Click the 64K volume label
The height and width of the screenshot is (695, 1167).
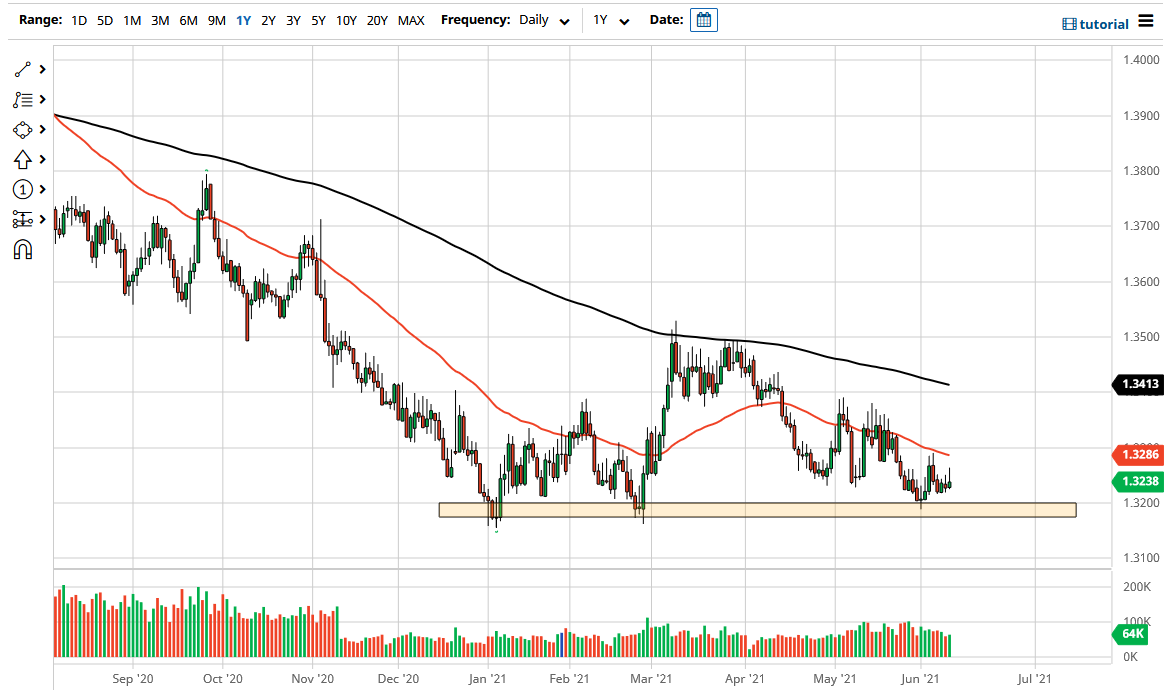tap(1131, 634)
